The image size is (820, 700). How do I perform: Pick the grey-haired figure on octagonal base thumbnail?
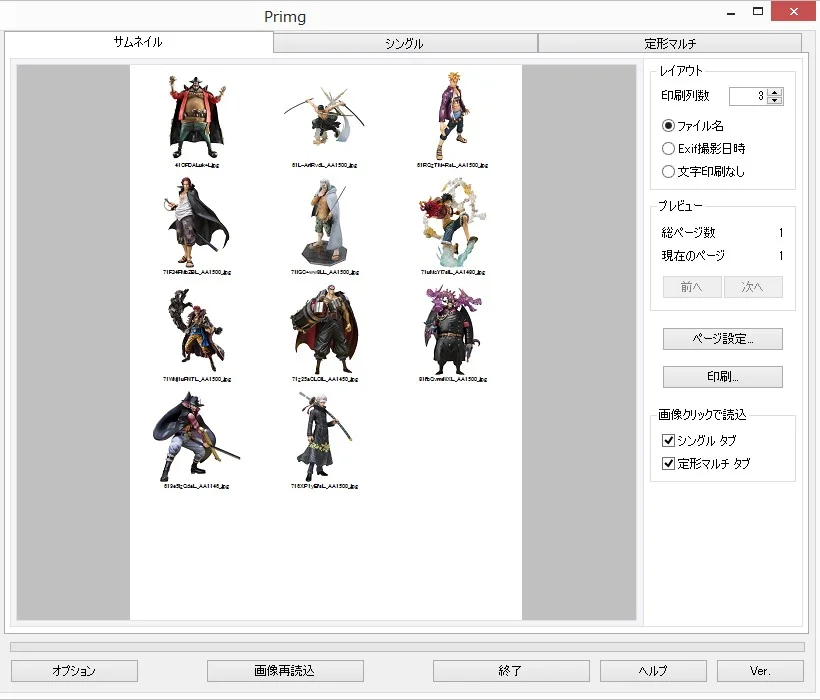324,223
